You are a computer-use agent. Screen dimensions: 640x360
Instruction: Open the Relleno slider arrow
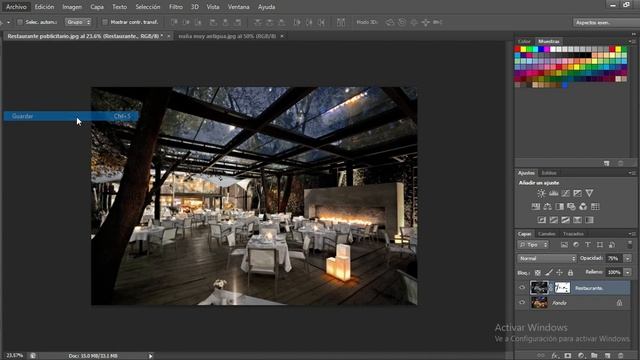point(628,272)
